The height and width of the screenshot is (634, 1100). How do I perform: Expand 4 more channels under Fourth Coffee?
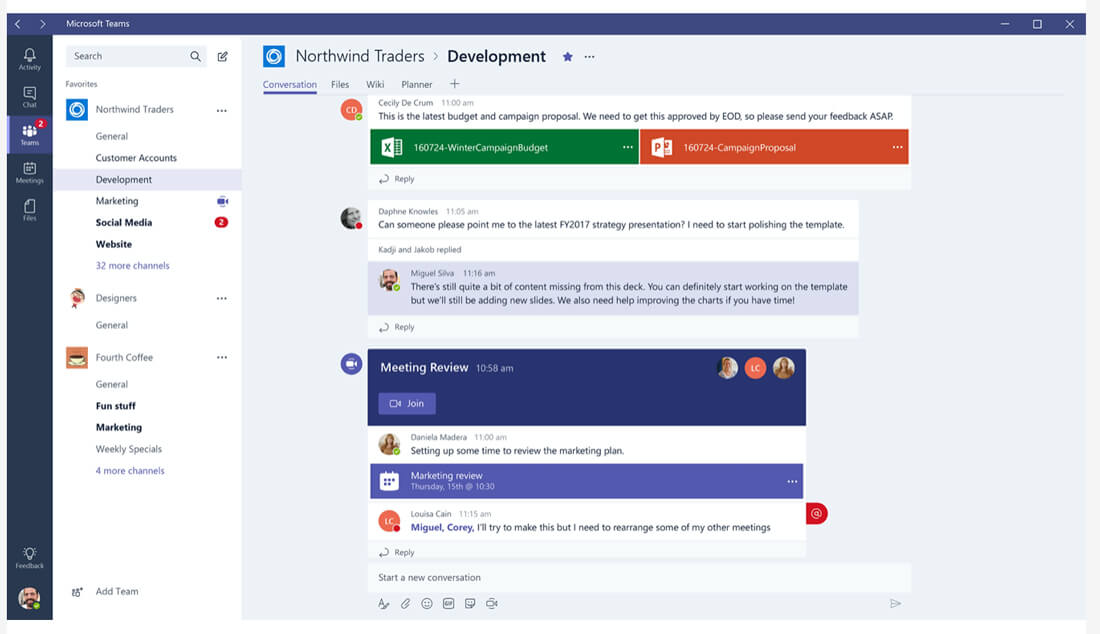(130, 471)
